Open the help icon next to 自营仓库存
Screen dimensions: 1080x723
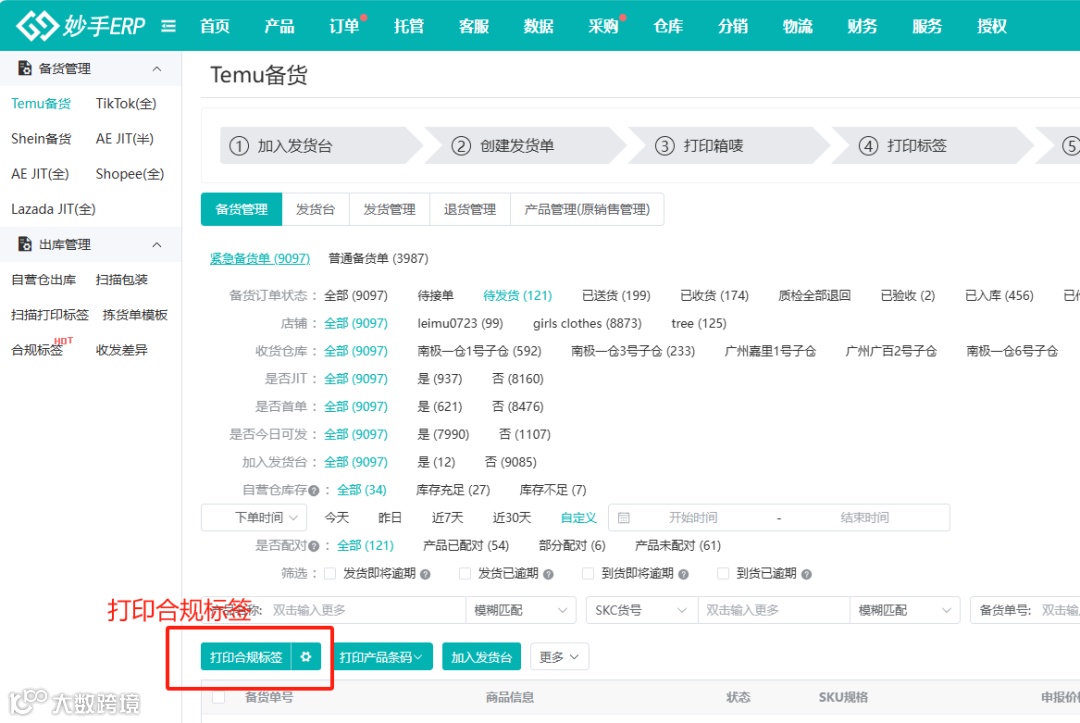click(x=313, y=489)
